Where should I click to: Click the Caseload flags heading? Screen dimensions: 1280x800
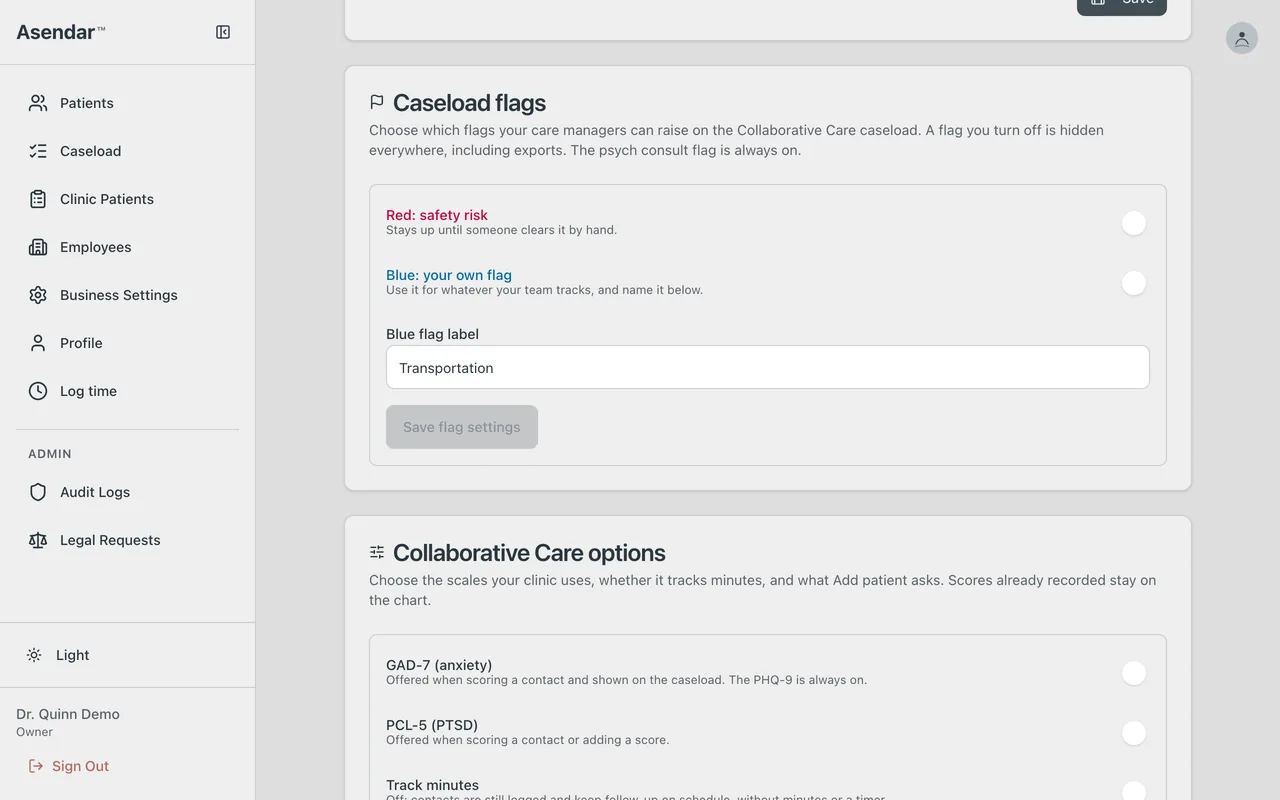click(469, 103)
